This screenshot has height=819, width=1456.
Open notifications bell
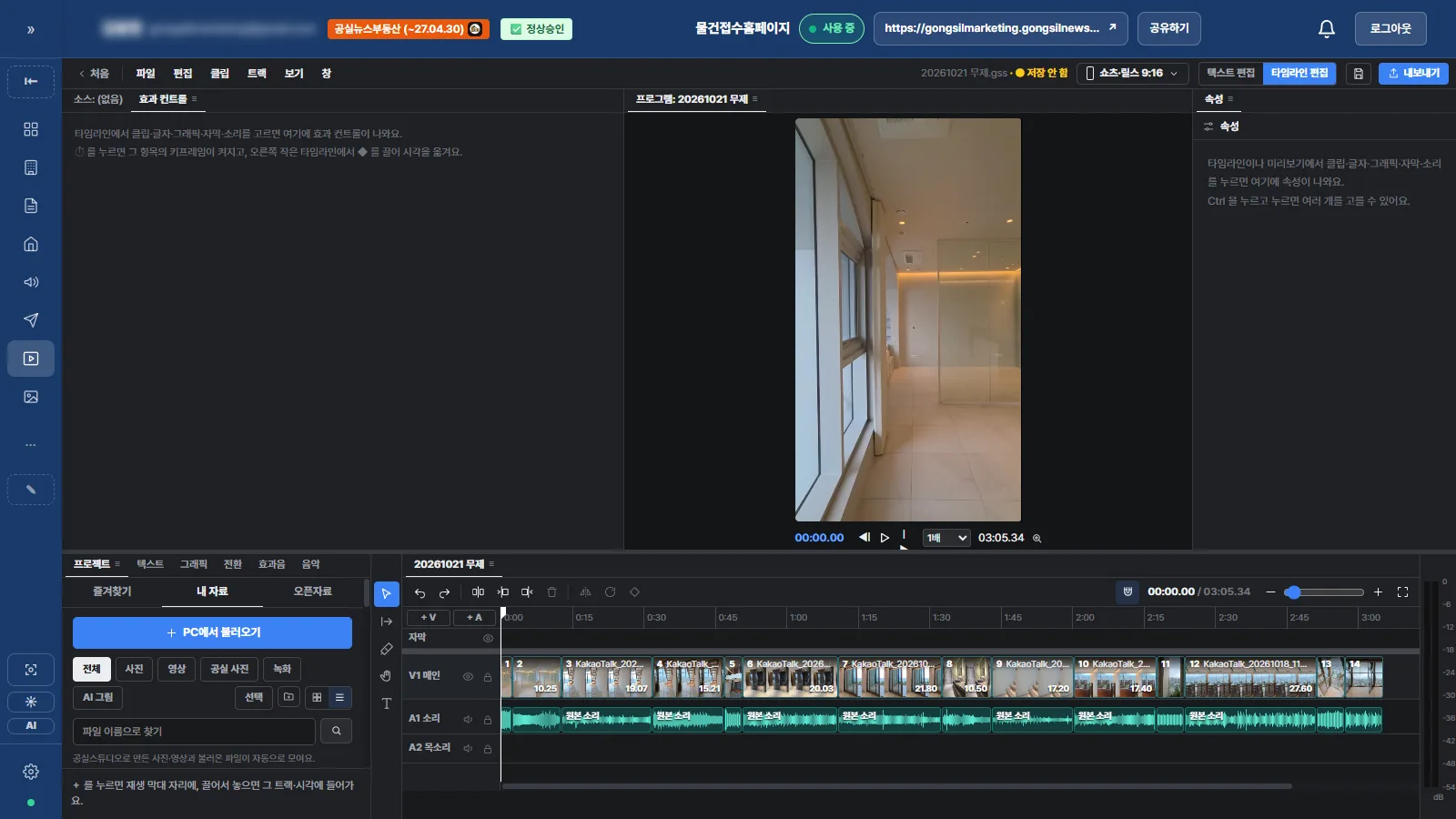(x=1327, y=29)
